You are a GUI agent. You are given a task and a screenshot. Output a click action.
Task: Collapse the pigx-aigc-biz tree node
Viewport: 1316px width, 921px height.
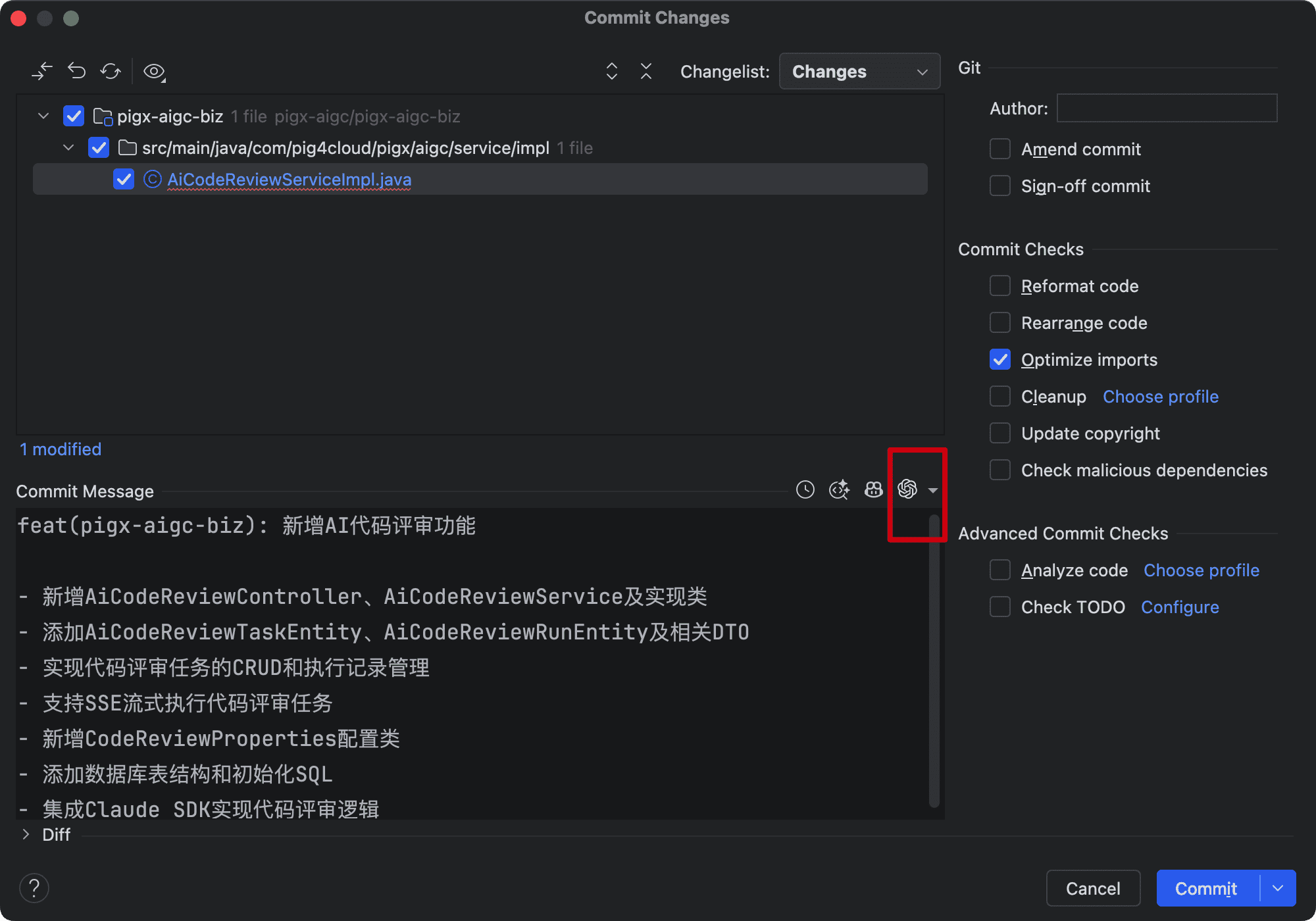[43, 116]
